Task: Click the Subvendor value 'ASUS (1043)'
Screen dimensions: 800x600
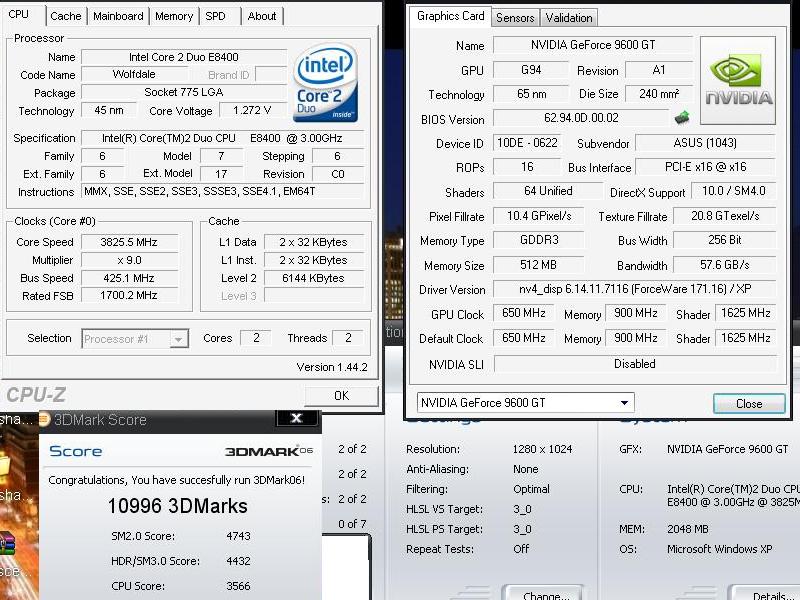Action: (705, 143)
